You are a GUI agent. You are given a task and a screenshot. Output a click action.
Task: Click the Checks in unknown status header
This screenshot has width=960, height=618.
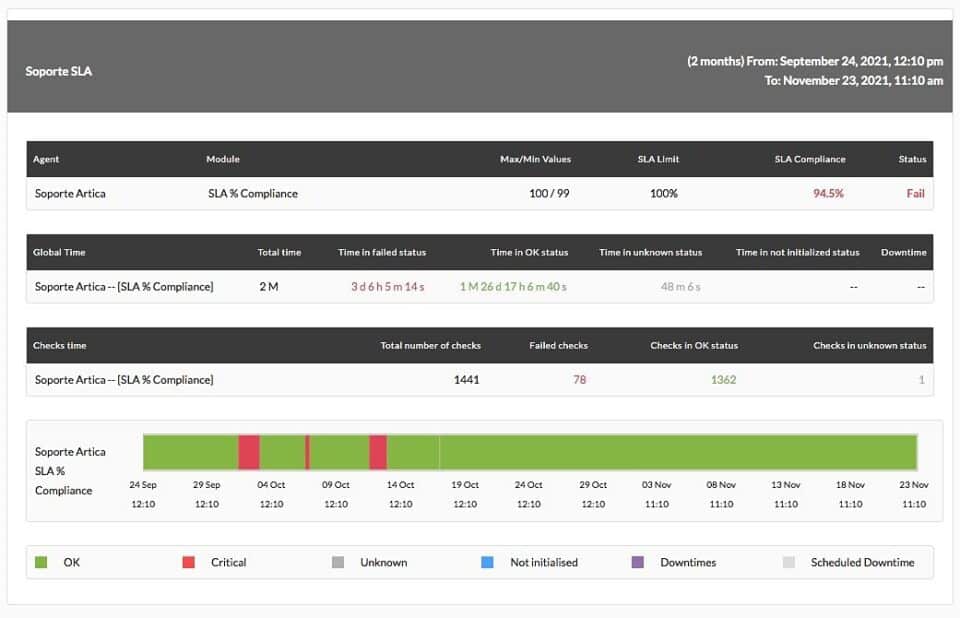(x=869, y=345)
